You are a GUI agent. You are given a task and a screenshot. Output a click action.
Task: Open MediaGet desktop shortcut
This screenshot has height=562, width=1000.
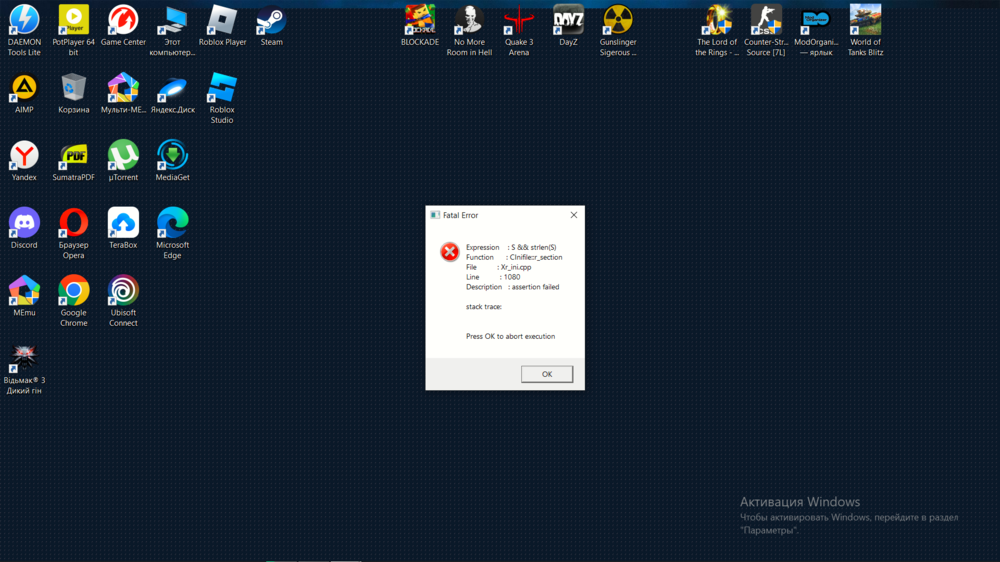[x=172, y=161]
